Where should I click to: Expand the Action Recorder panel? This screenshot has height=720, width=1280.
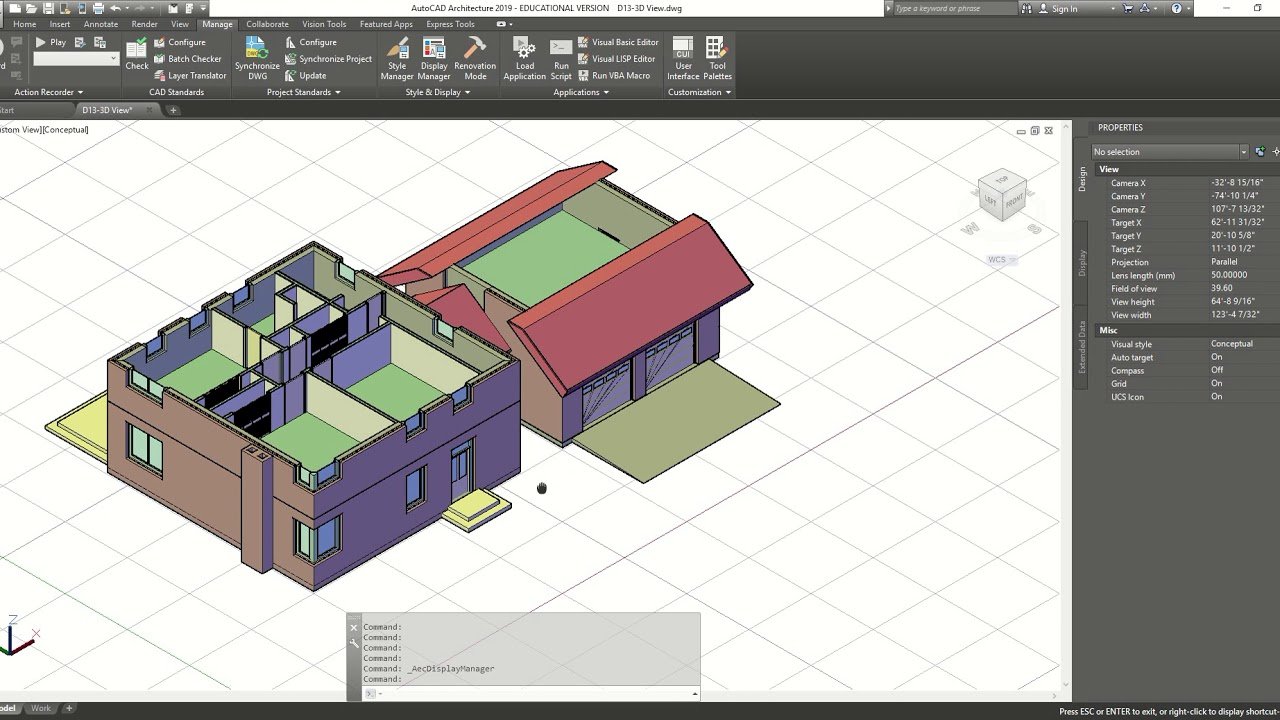tap(48, 92)
